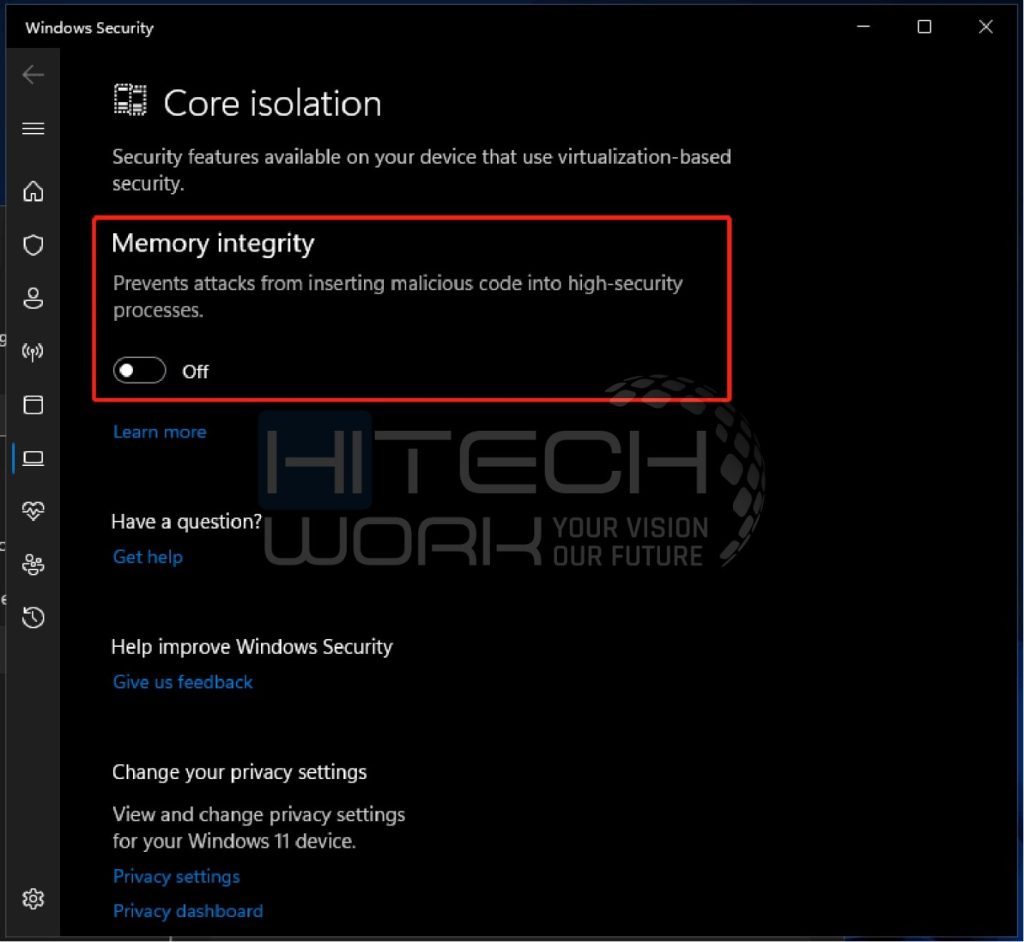Click the Windows Security window title
This screenshot has width=1024, height=942.
[89, 28]
